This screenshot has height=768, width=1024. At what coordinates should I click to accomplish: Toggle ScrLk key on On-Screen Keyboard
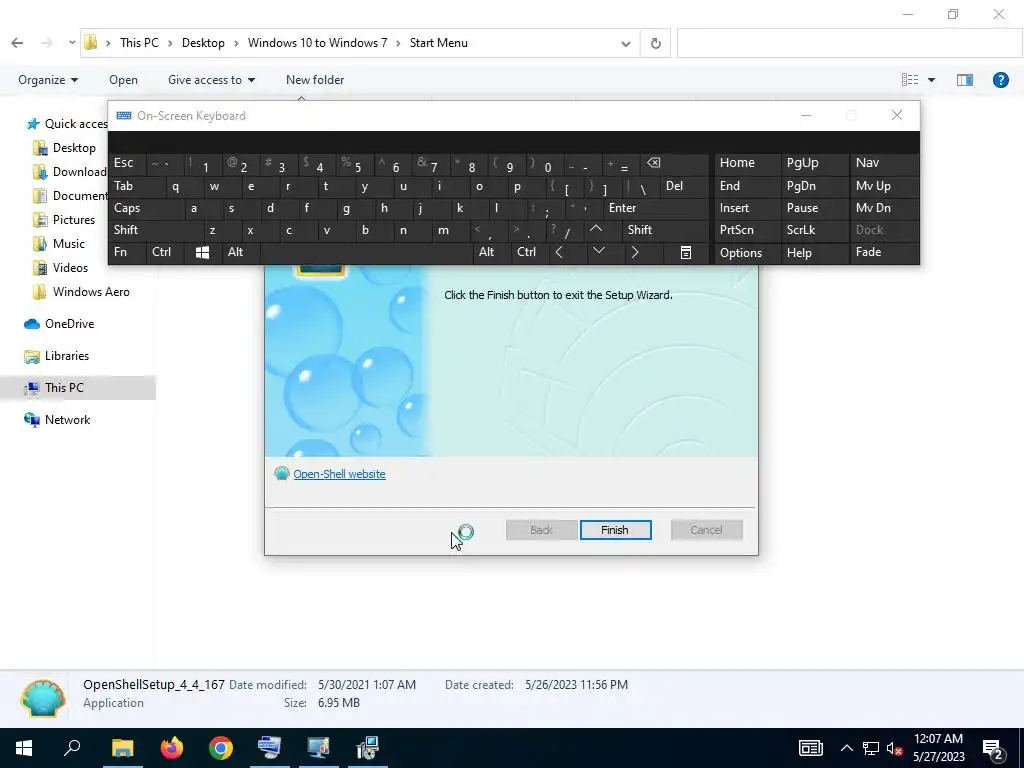814,230
